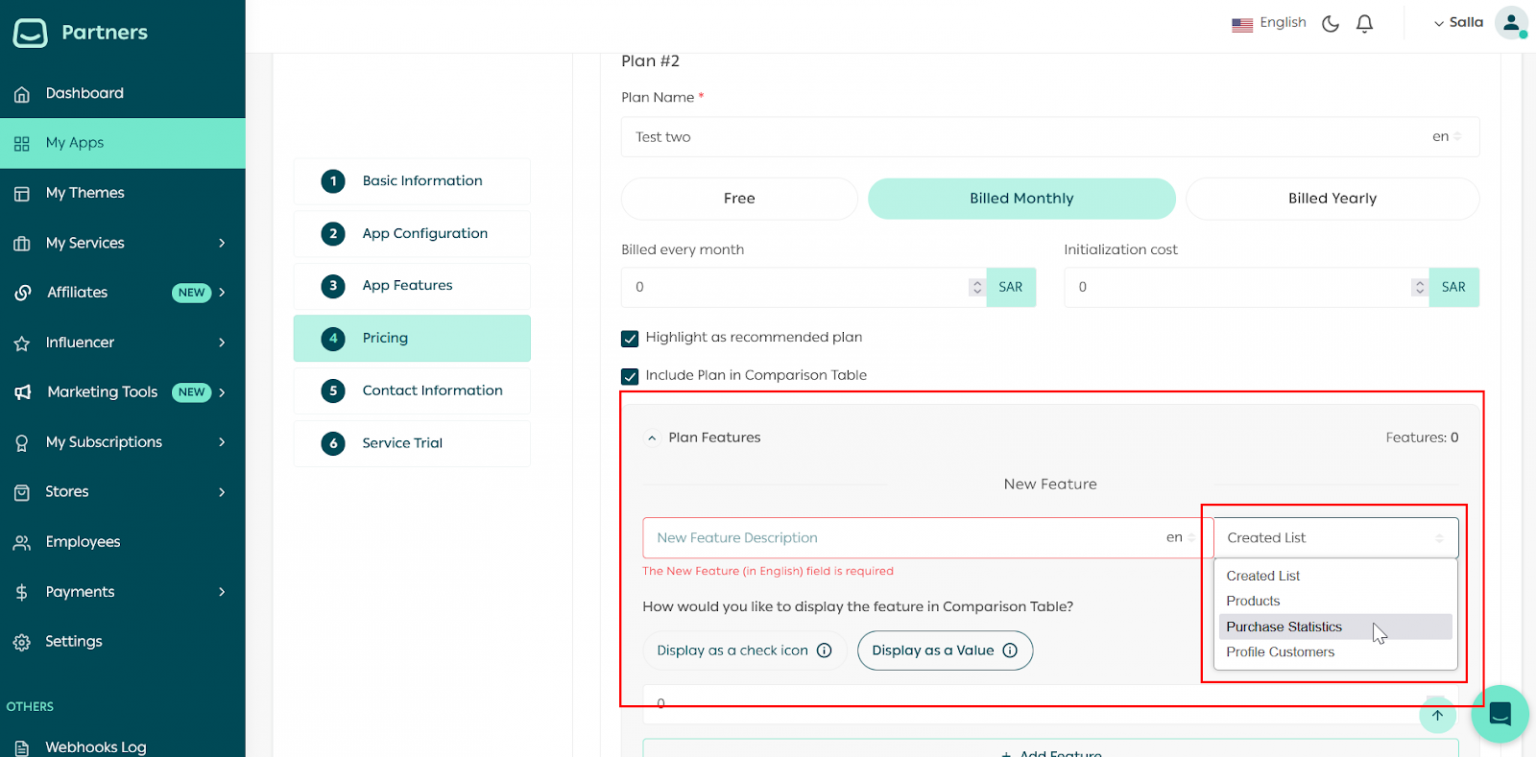
Task: Select Display as a Value option
Action: tap(944, 650)
